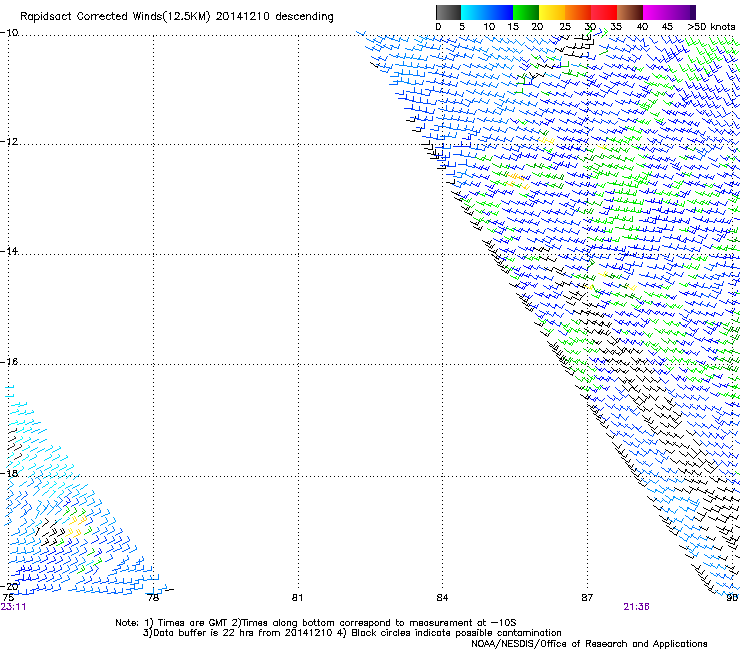
Task: Click the '35' color scale label
Action: point(616,27)
